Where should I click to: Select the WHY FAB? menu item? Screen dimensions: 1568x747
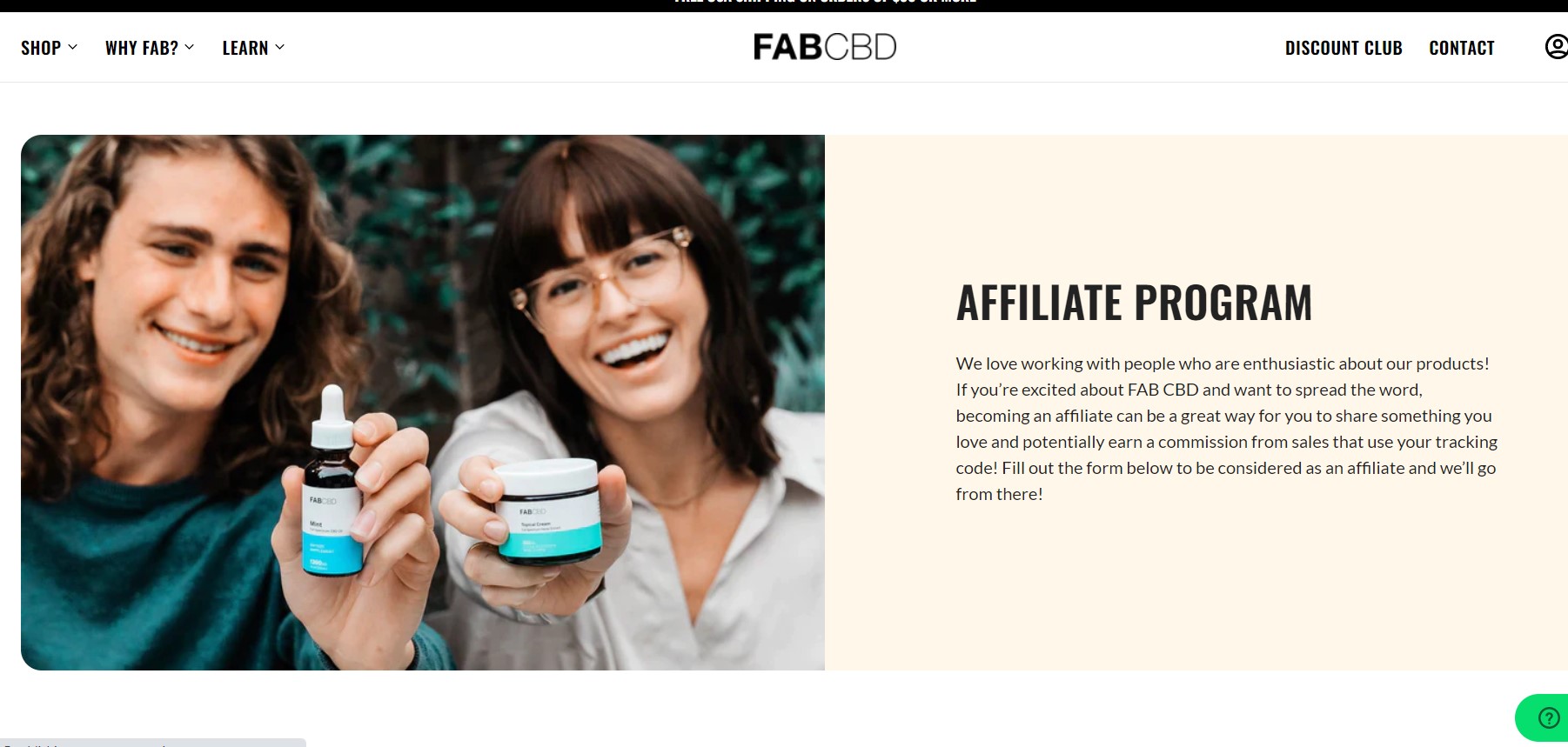coord(142,48)
